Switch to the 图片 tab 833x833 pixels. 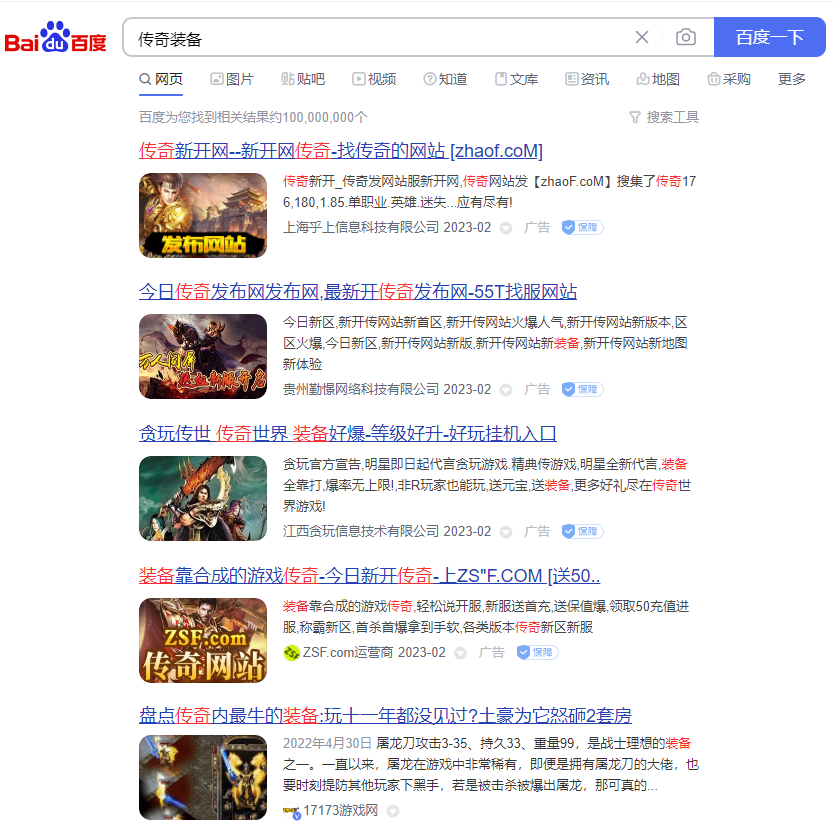[232, 80]
